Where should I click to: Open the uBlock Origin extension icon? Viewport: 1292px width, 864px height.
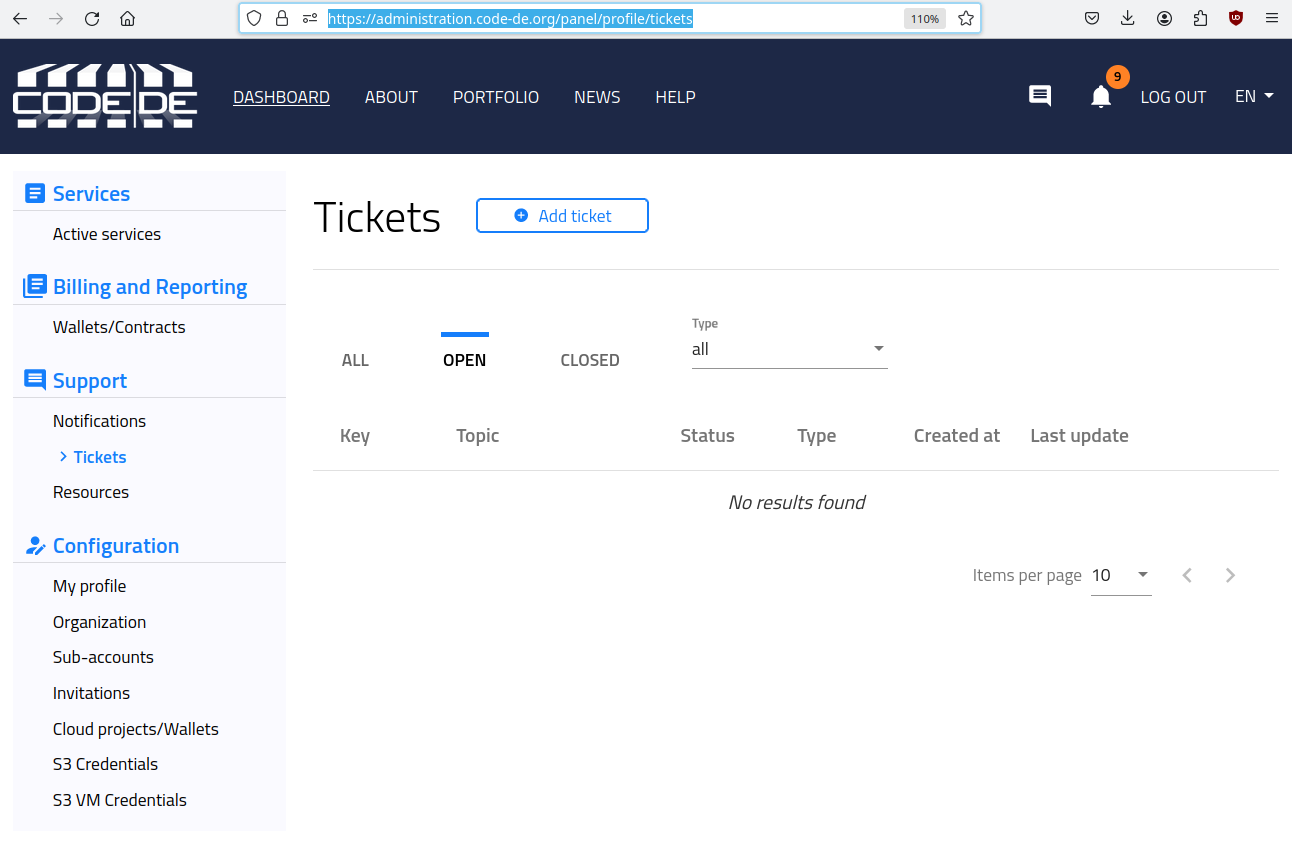click(x=1236, y=18)
